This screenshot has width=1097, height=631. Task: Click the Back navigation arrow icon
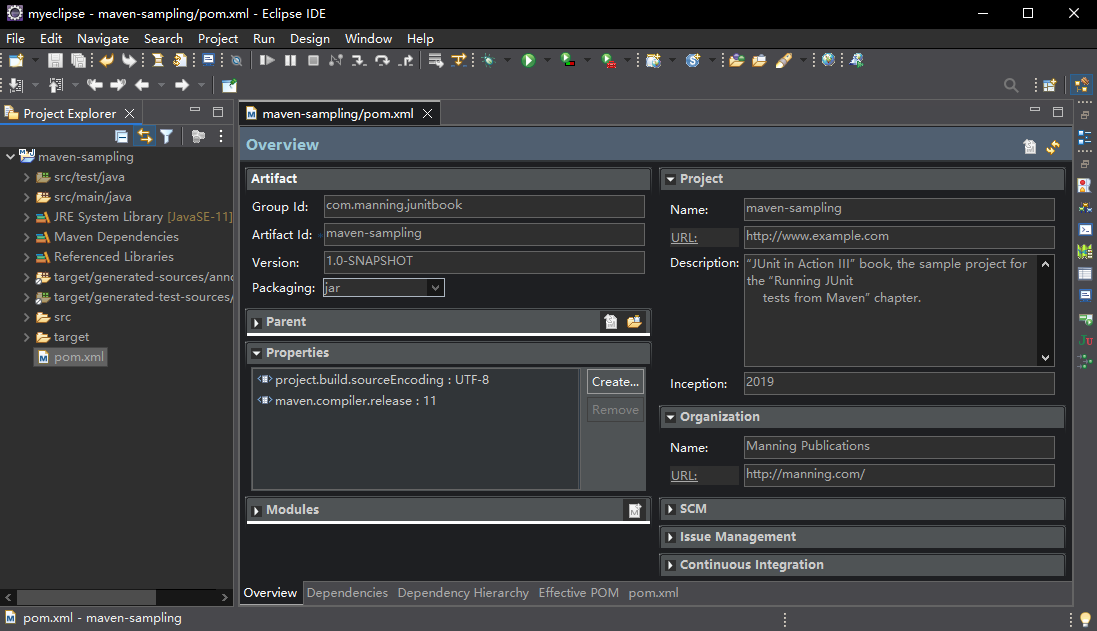142,85
